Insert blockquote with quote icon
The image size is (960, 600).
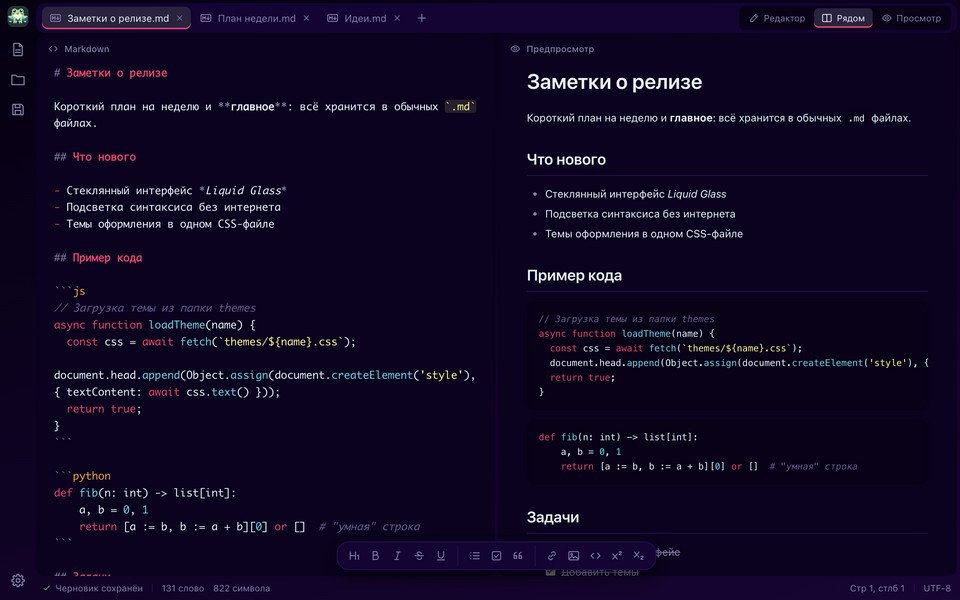(518, 556)
